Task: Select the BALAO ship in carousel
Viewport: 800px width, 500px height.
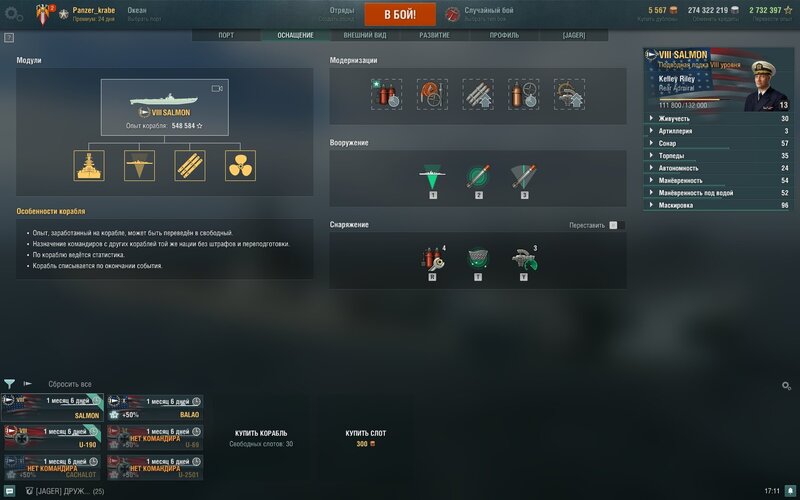Action: pos(155,408)
